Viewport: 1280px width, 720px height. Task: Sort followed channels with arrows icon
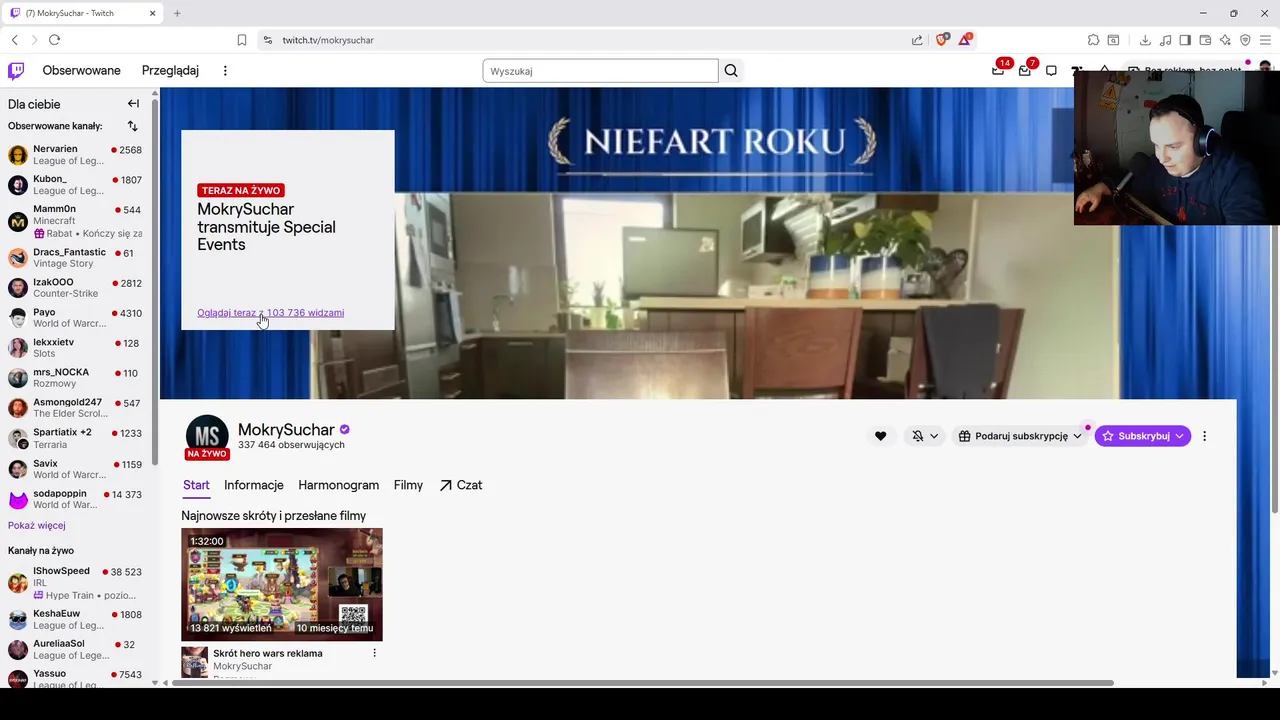point(132,126)
